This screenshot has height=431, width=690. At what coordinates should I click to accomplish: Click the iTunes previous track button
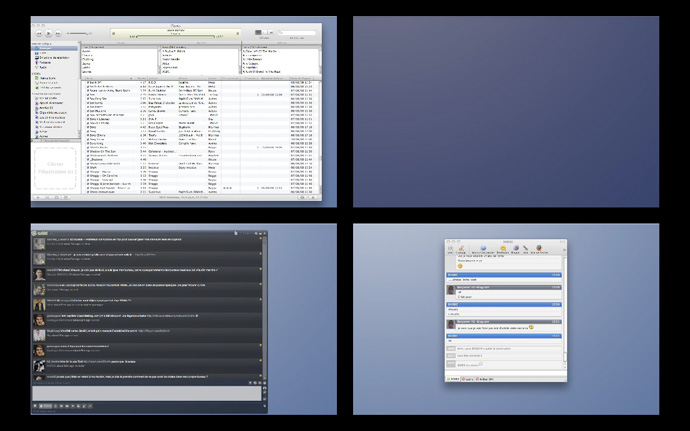click(38, 33)
